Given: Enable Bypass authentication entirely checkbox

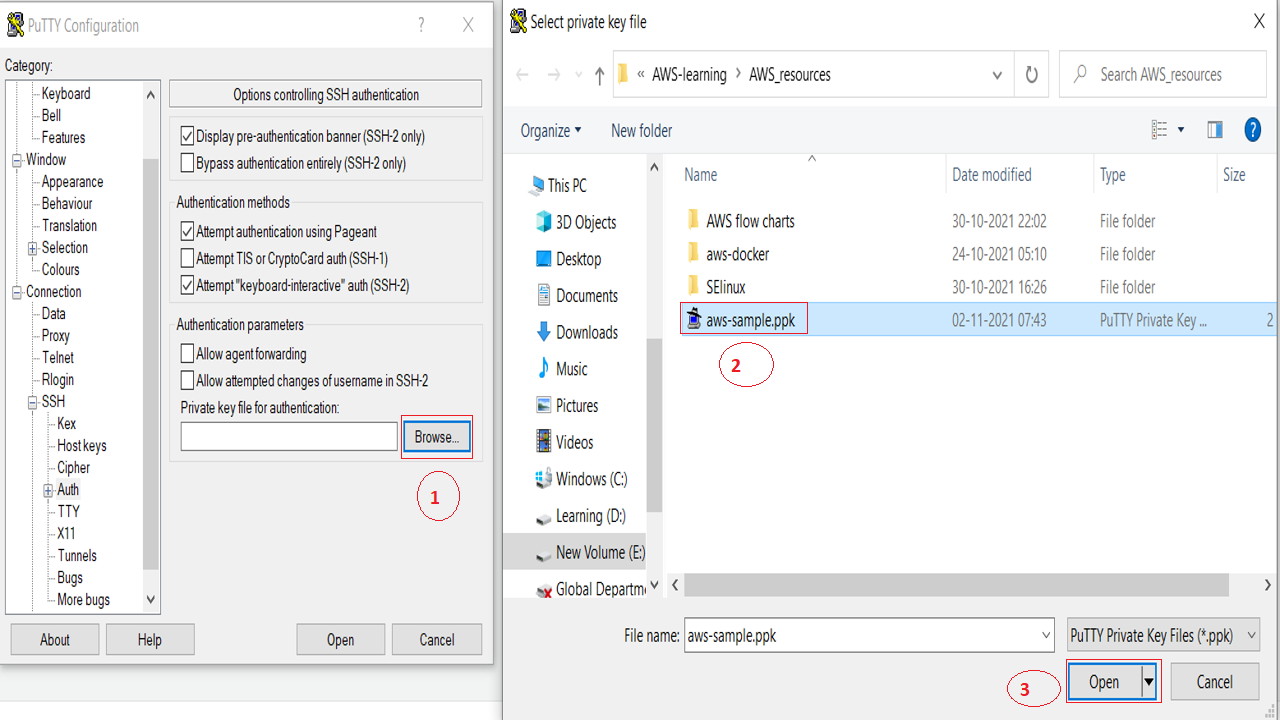Looking at the screenshot, I should tap(187, 163).
